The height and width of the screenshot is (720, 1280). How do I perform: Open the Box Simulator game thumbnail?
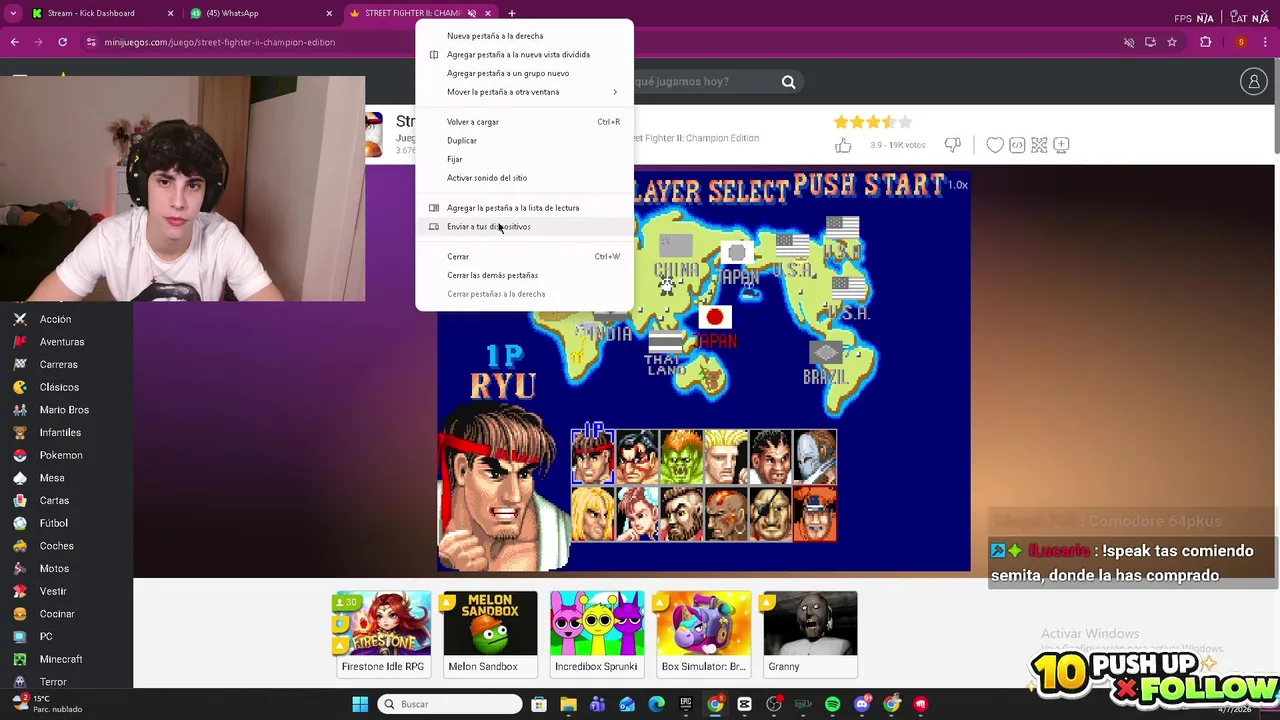pos(703,633)
